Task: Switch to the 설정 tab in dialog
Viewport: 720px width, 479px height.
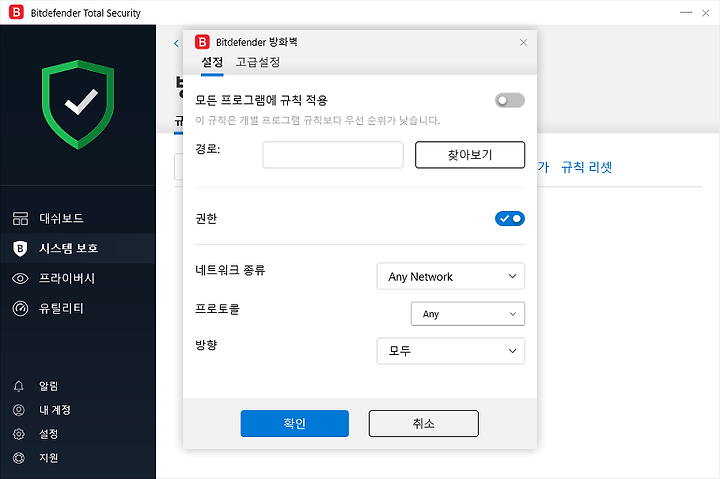Action: [212, 62]
